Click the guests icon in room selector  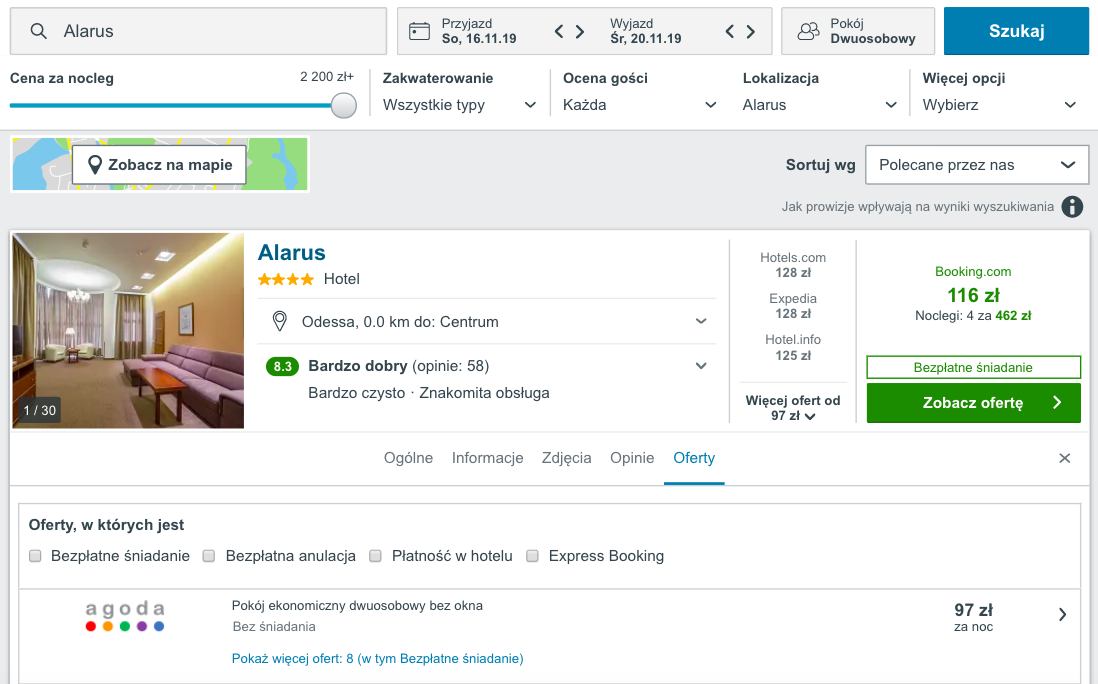pyautogui.click(x=808, y=31)
